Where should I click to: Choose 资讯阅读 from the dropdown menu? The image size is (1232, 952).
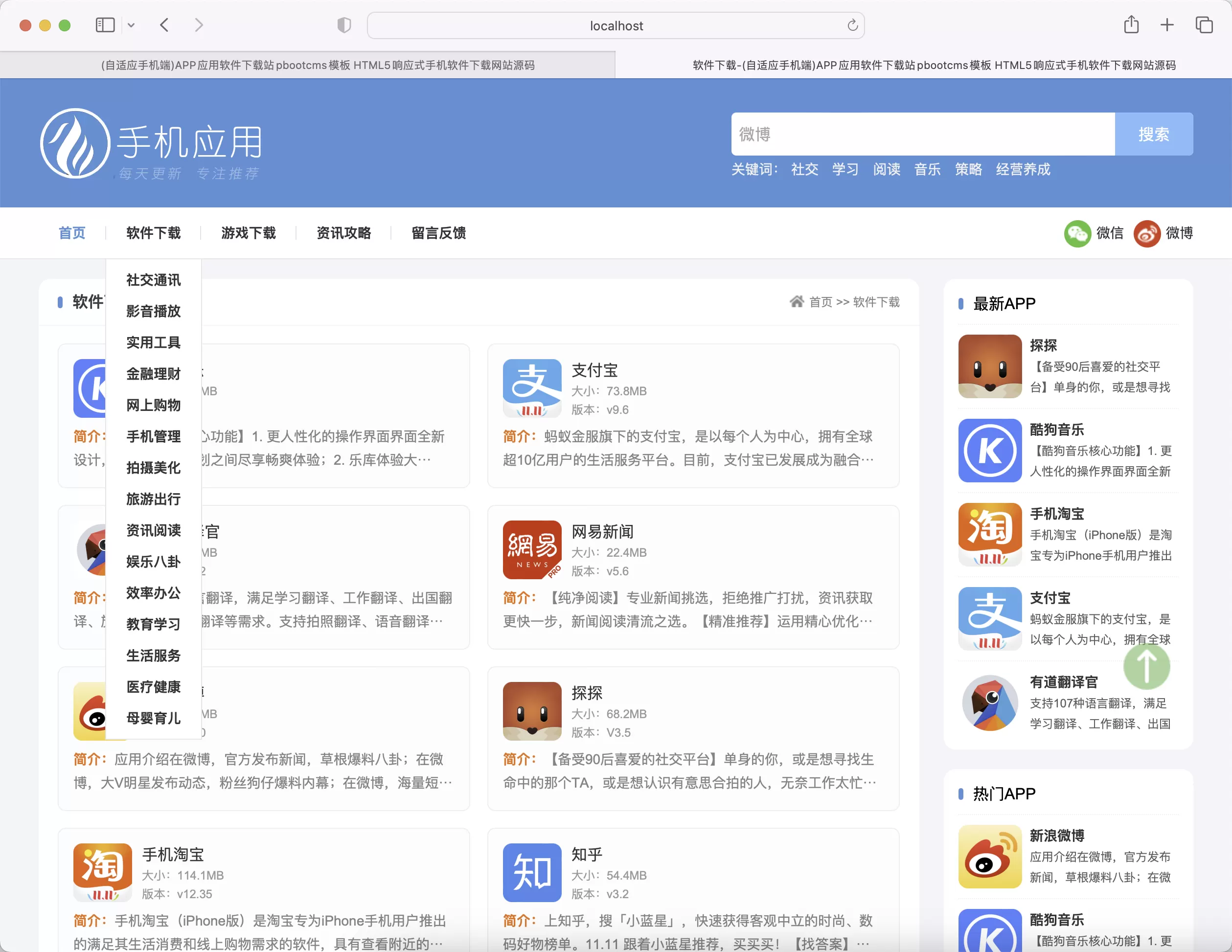tap(154, 530)
